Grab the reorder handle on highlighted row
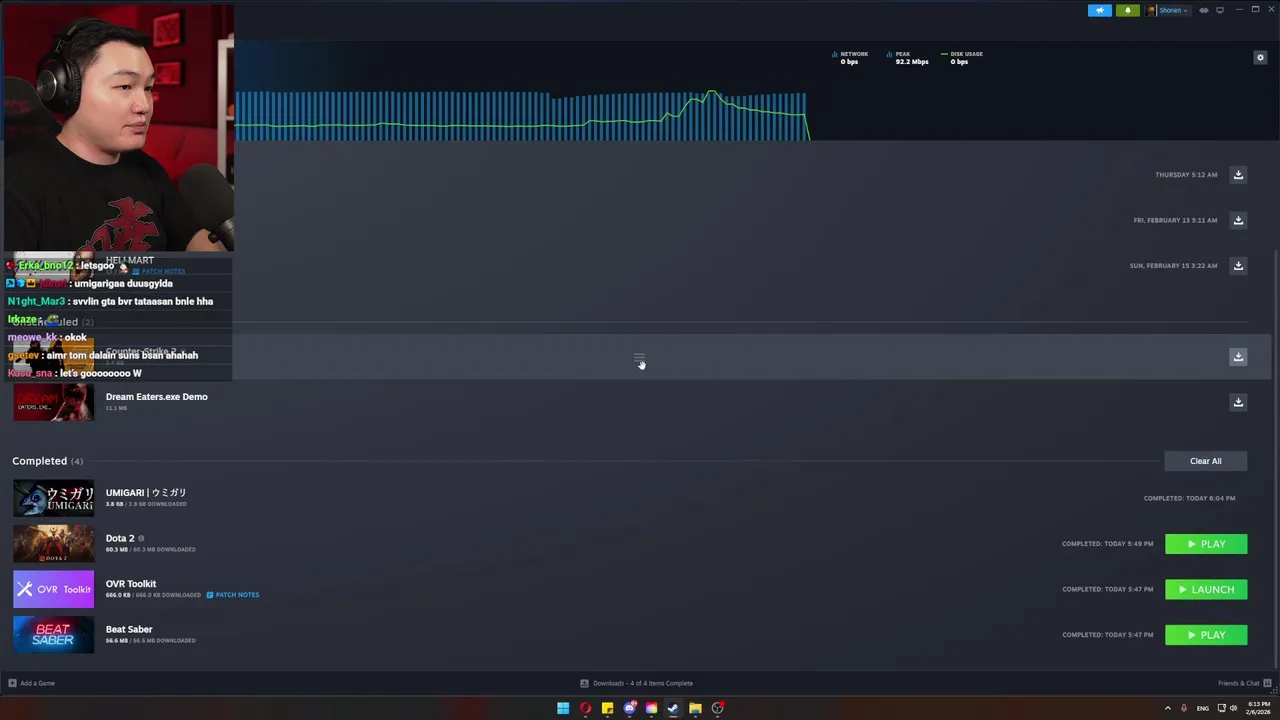 640,358
